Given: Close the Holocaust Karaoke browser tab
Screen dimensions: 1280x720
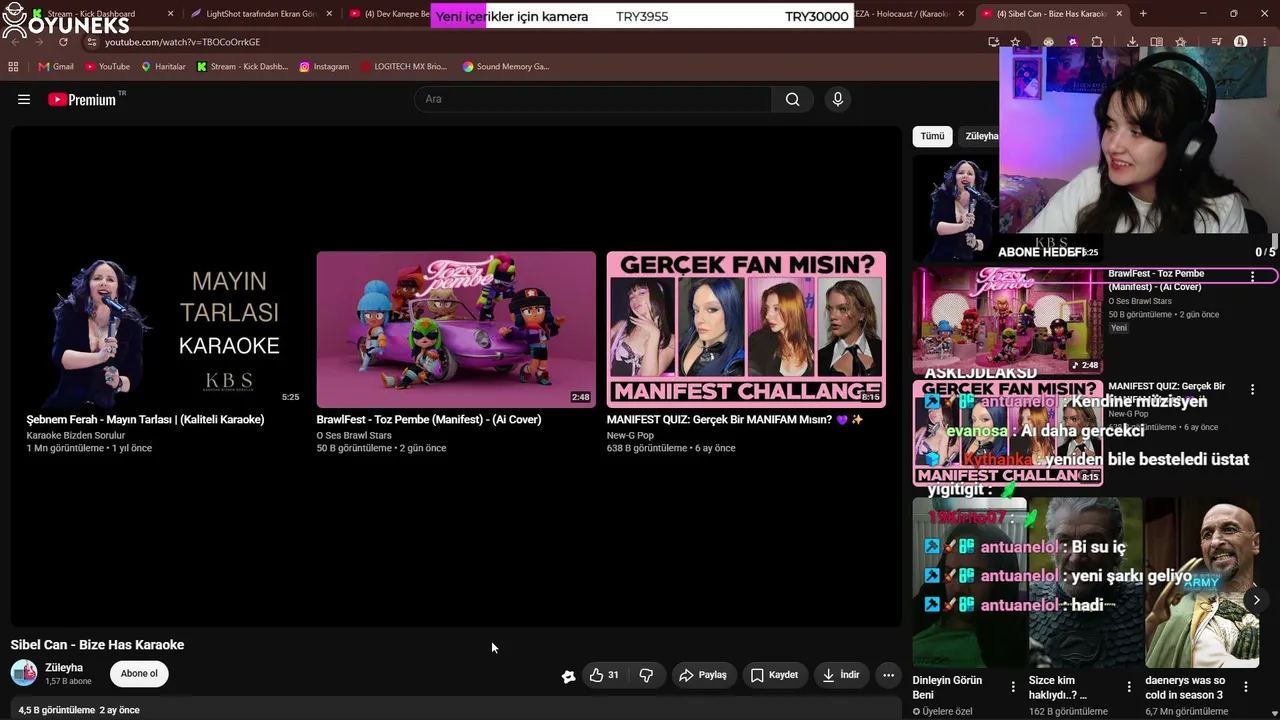Looking at the screenshot, I should tap(961, 14).
